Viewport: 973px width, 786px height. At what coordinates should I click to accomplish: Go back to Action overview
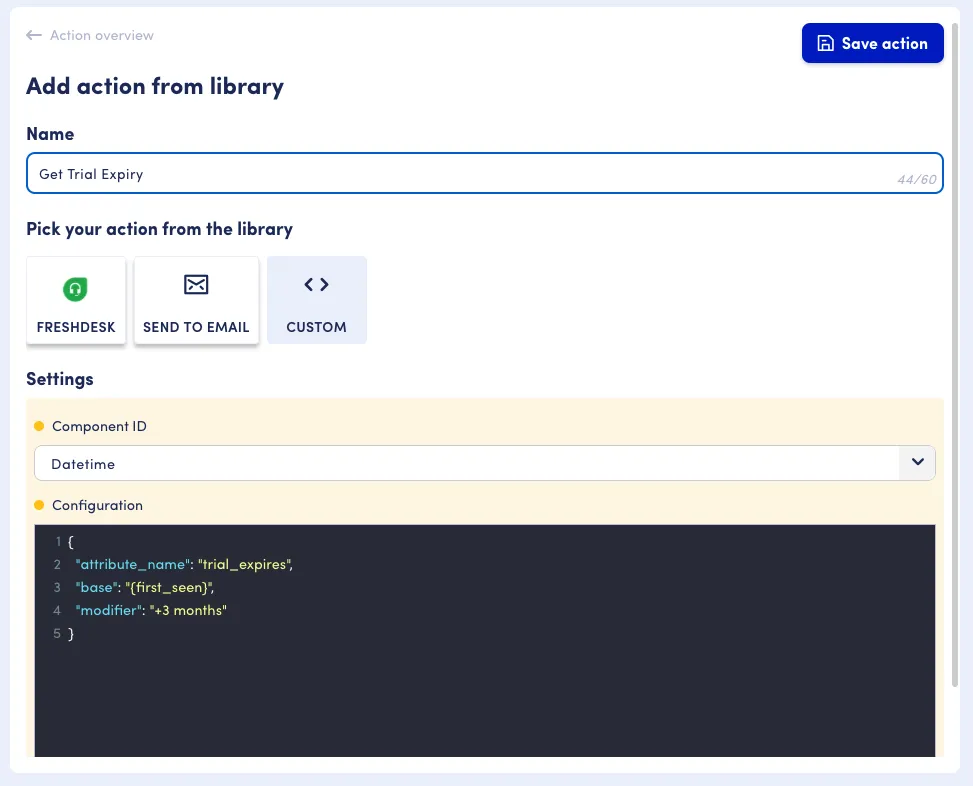[x=102, y=35]
